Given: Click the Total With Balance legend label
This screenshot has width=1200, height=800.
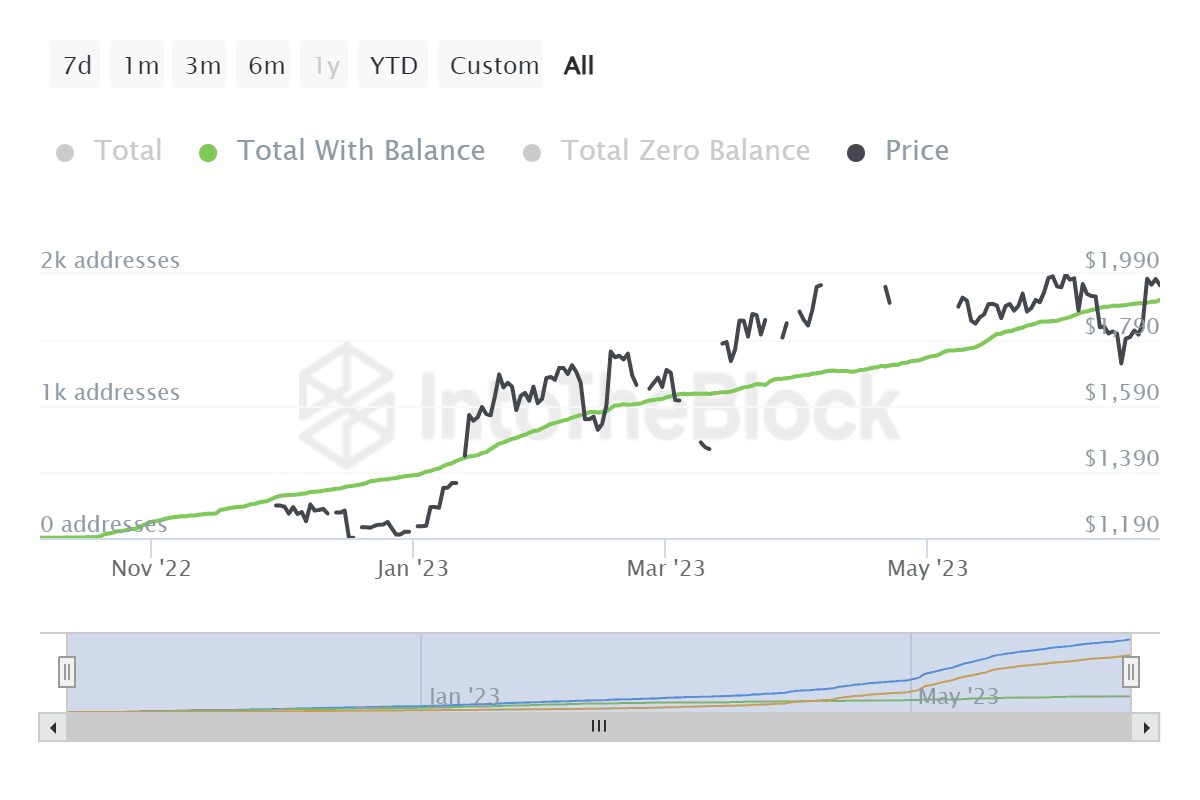Looking at the screenshot, I should [360, 151].
